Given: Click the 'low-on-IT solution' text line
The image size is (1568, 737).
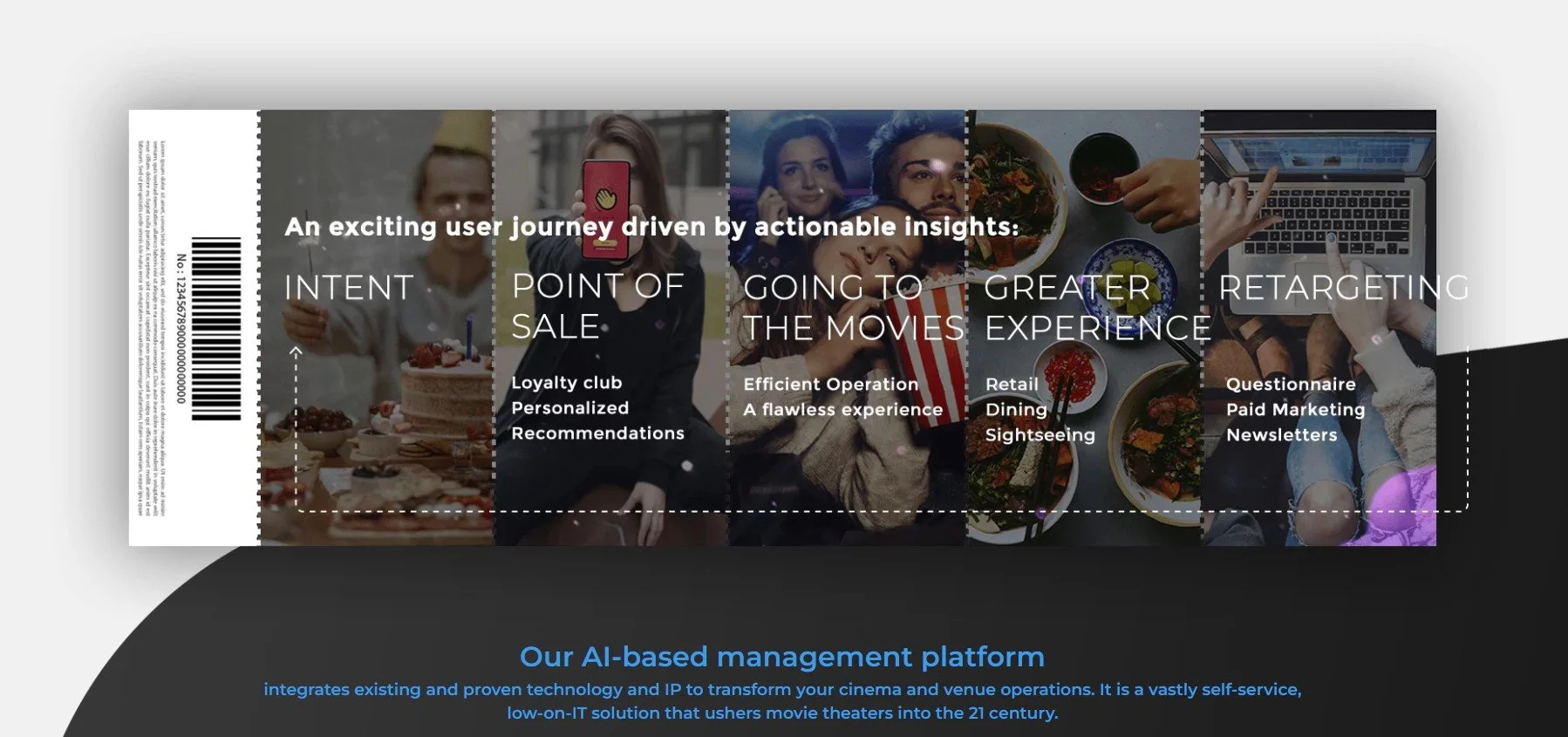Looking at the screenshot, I should [782, 713].
